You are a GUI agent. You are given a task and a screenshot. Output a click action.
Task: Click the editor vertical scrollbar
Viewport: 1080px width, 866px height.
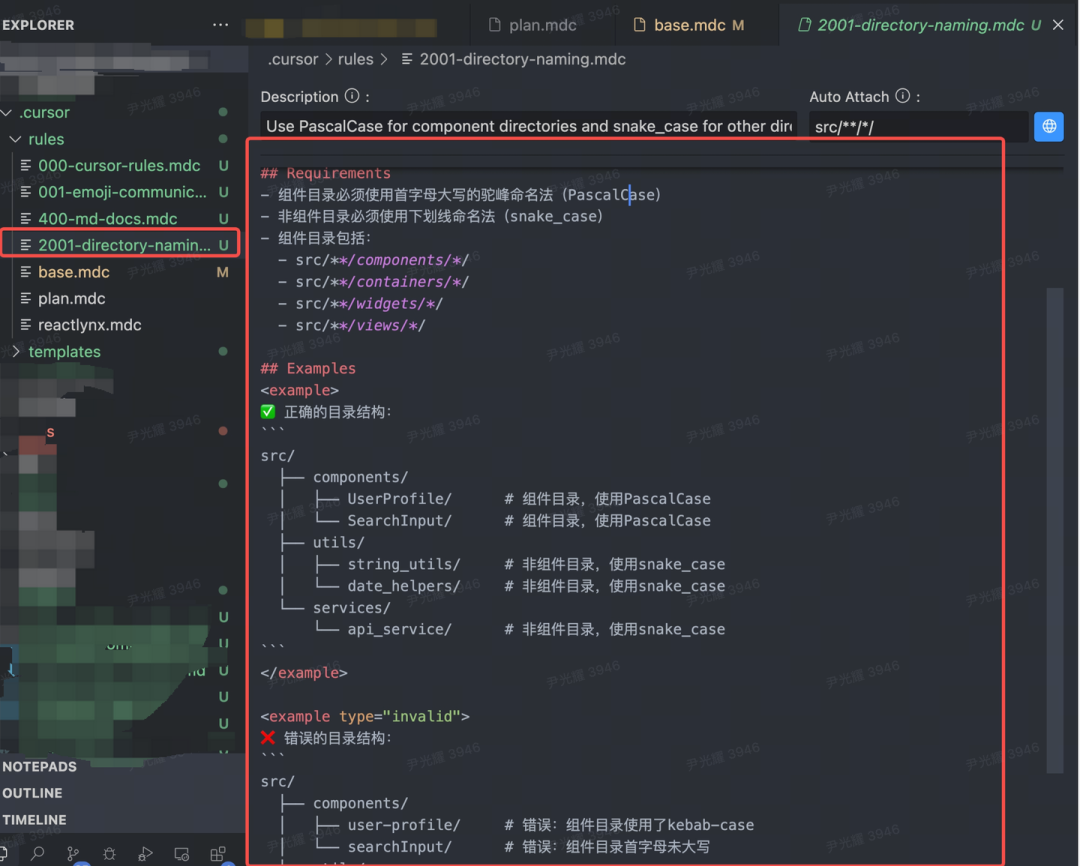(1055, 530)
